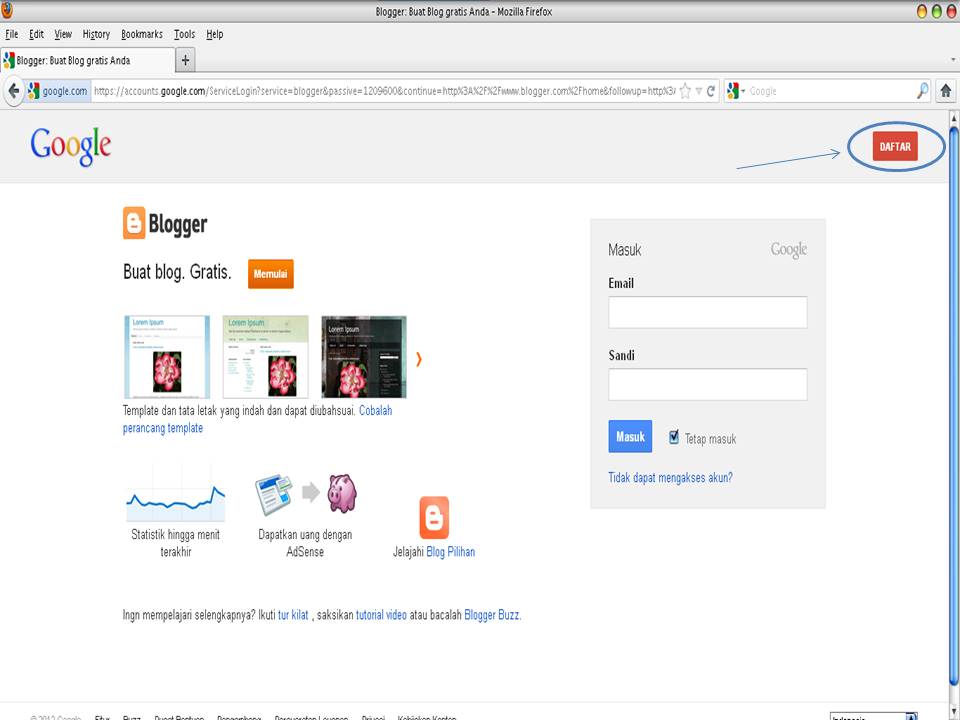Click the Google logo in header
Screen dimensions: 960x720
[71, 146]
